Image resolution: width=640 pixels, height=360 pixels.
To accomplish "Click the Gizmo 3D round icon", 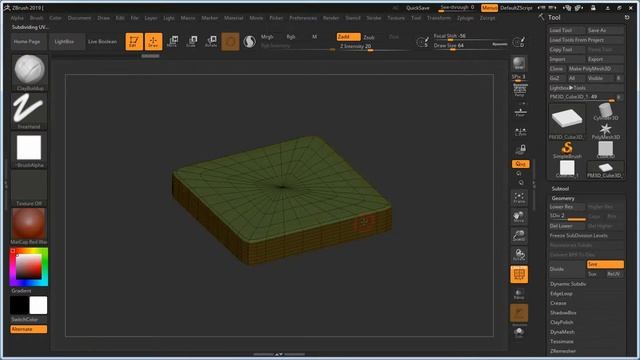I will tap(230, 42).
